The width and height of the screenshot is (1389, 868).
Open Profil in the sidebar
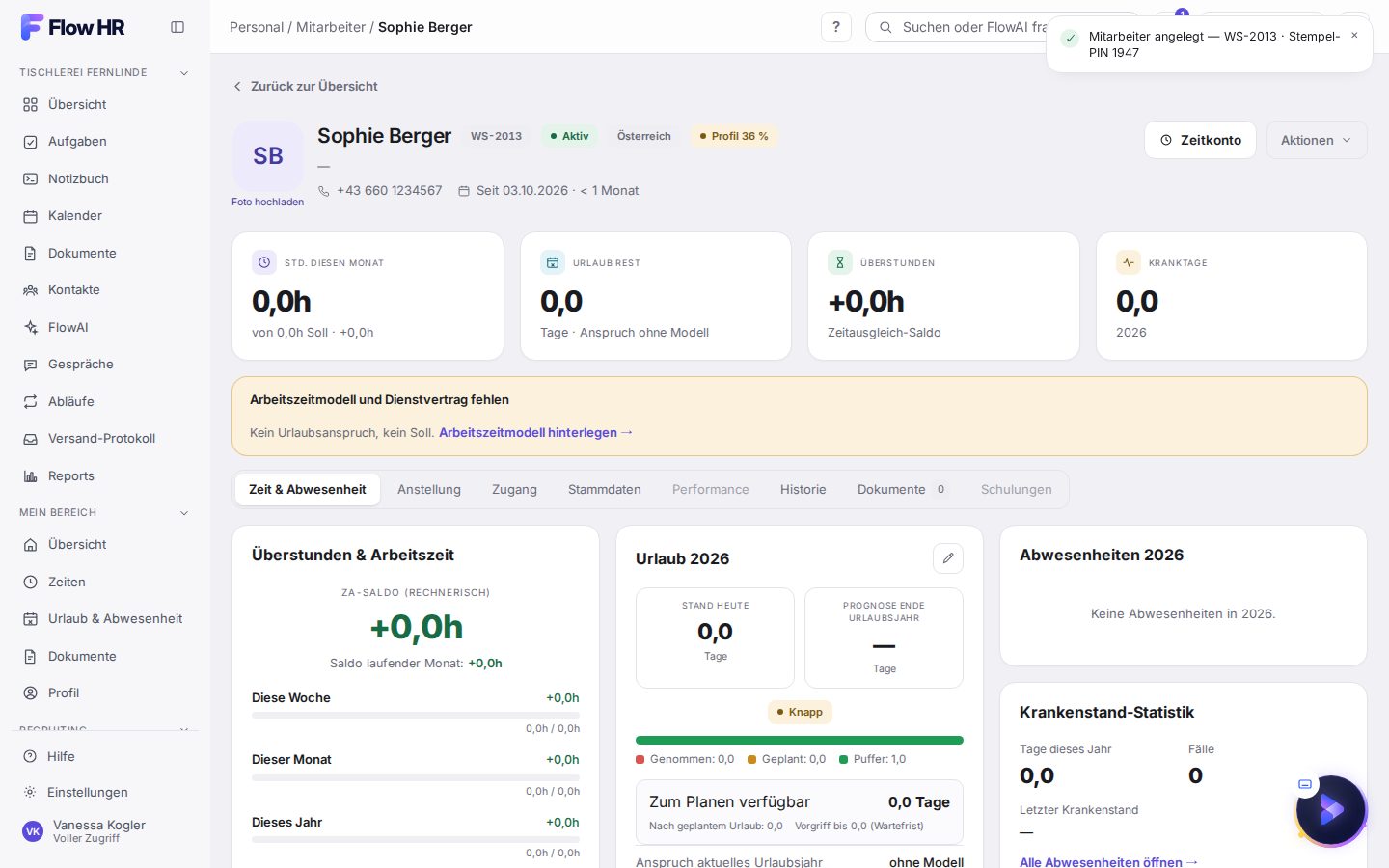coord(105,693)
